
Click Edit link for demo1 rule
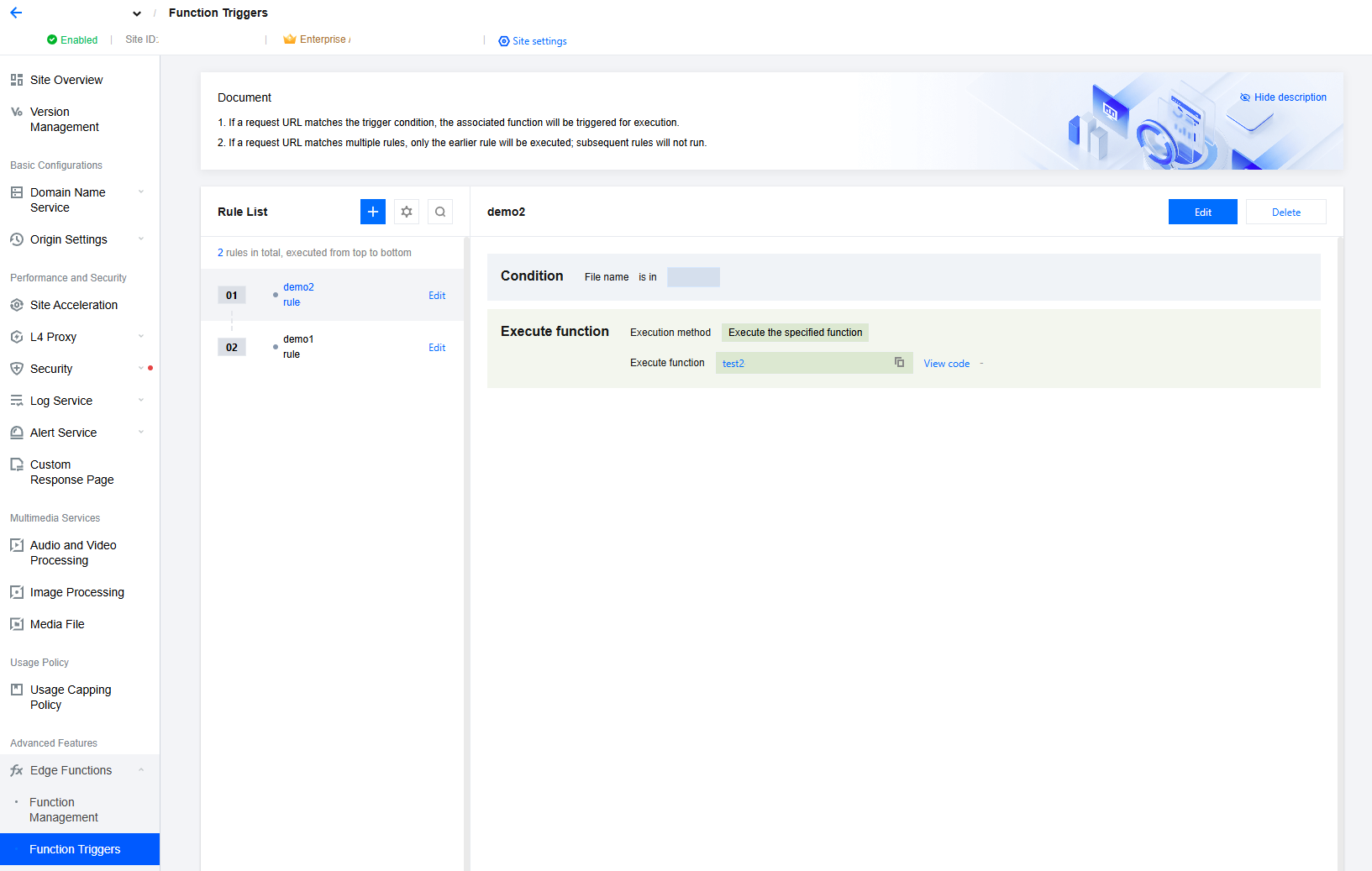coord(437,348)
